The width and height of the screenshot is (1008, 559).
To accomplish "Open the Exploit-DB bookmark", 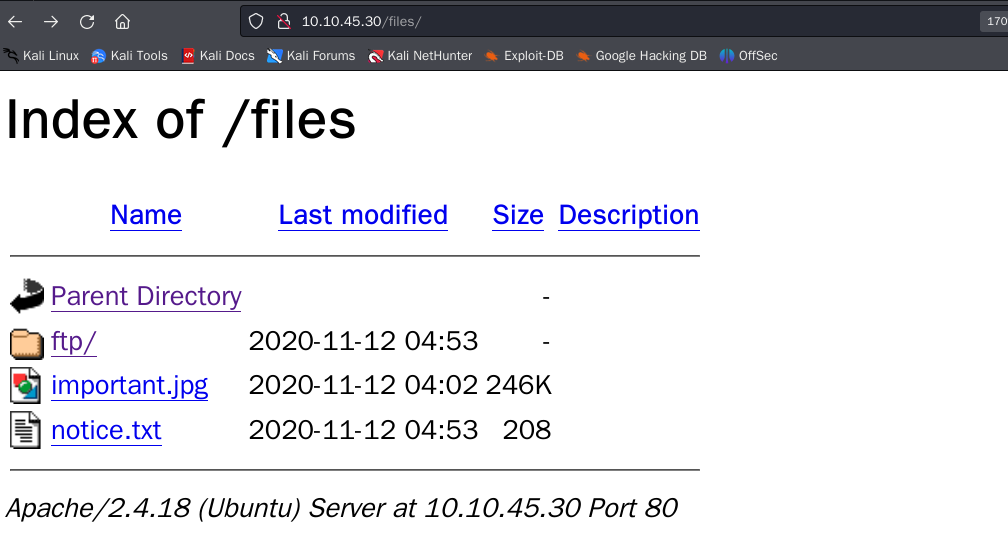I will (x=524, y=56).
